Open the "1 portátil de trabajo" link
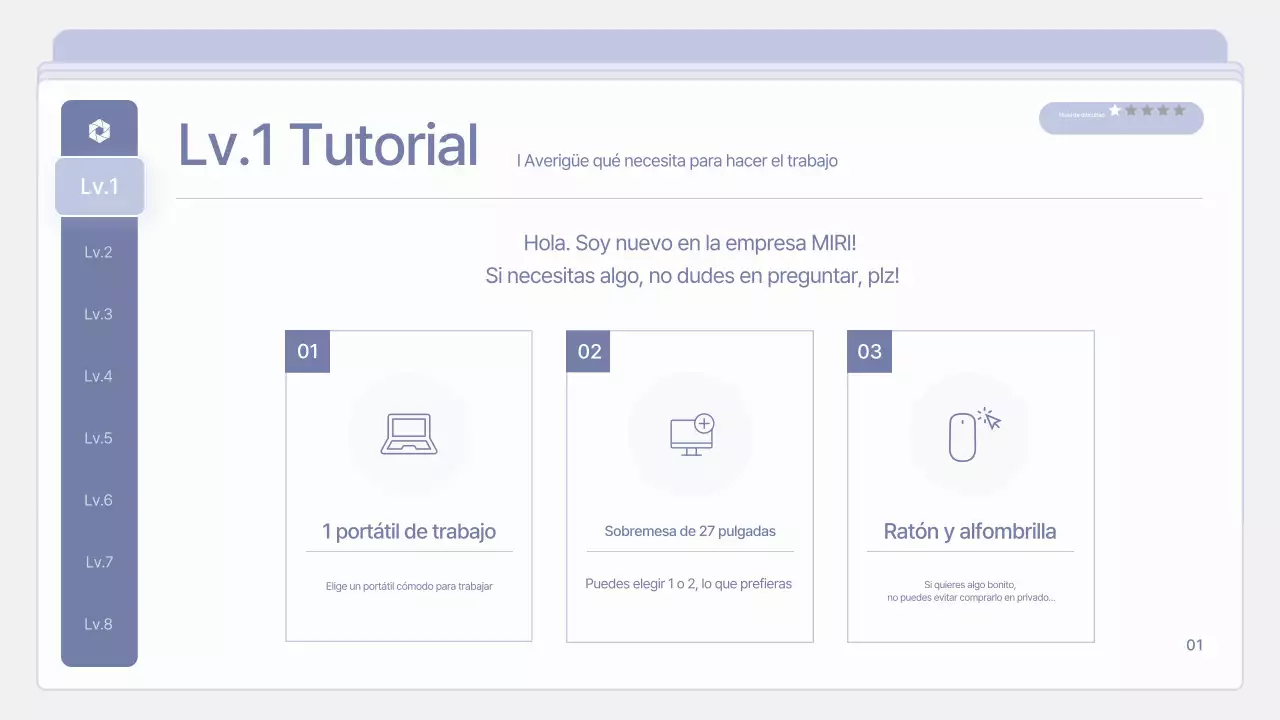 408,531
